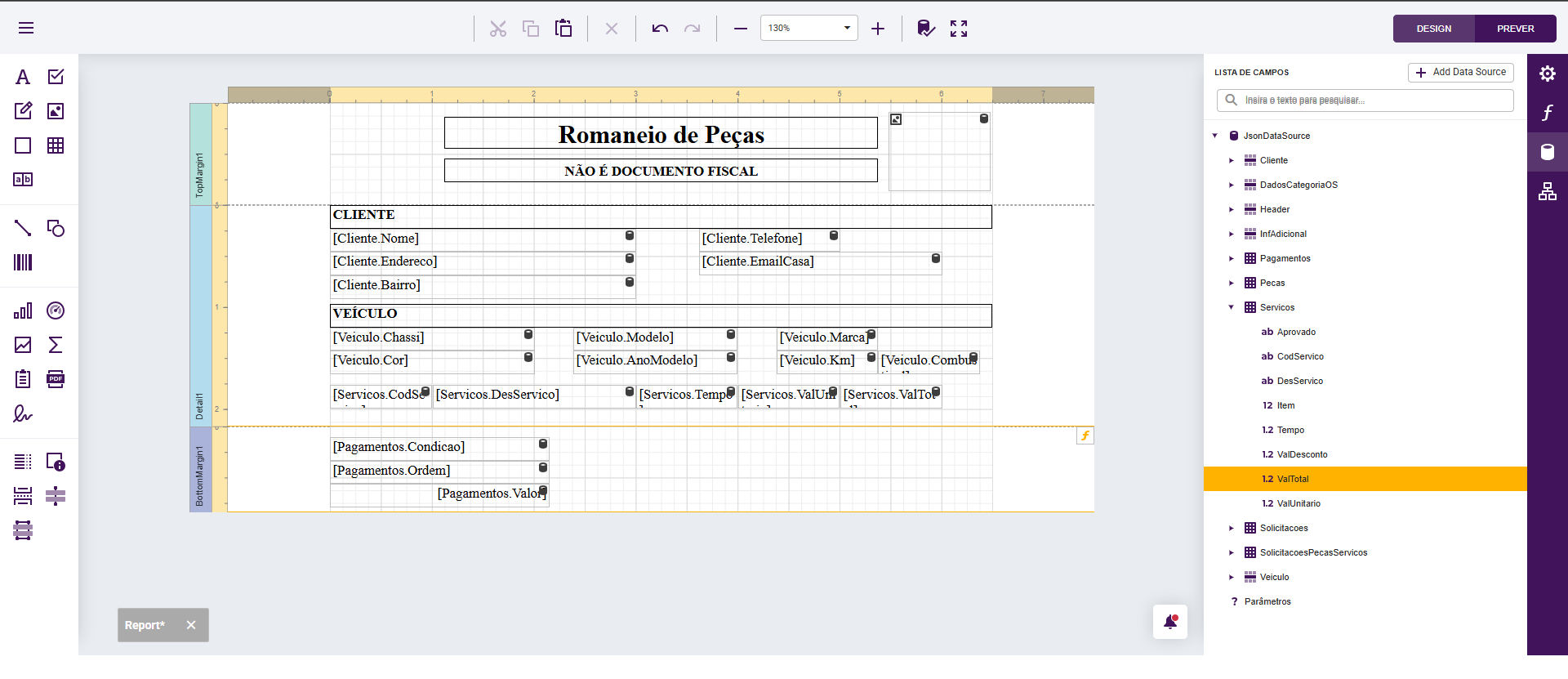1568x679 pixels.
Task: Open the Properties gear panel
Action: (x=1547, y=74)
